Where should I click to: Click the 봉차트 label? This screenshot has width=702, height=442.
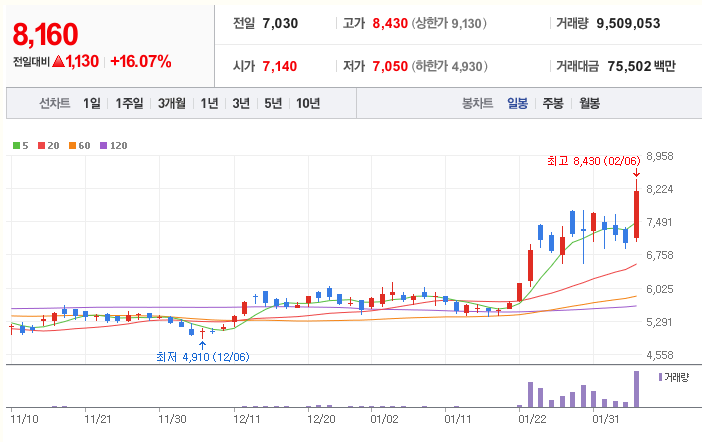[477, 103]
